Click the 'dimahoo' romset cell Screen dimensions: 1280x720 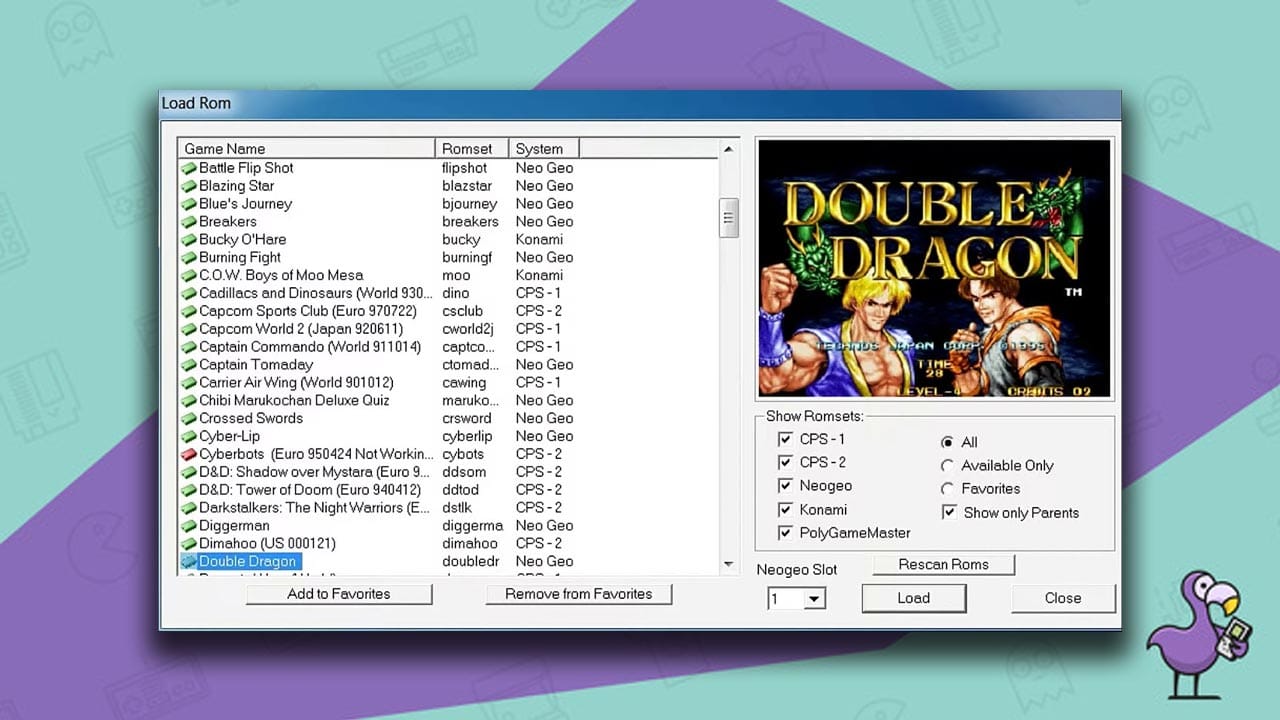470,544
